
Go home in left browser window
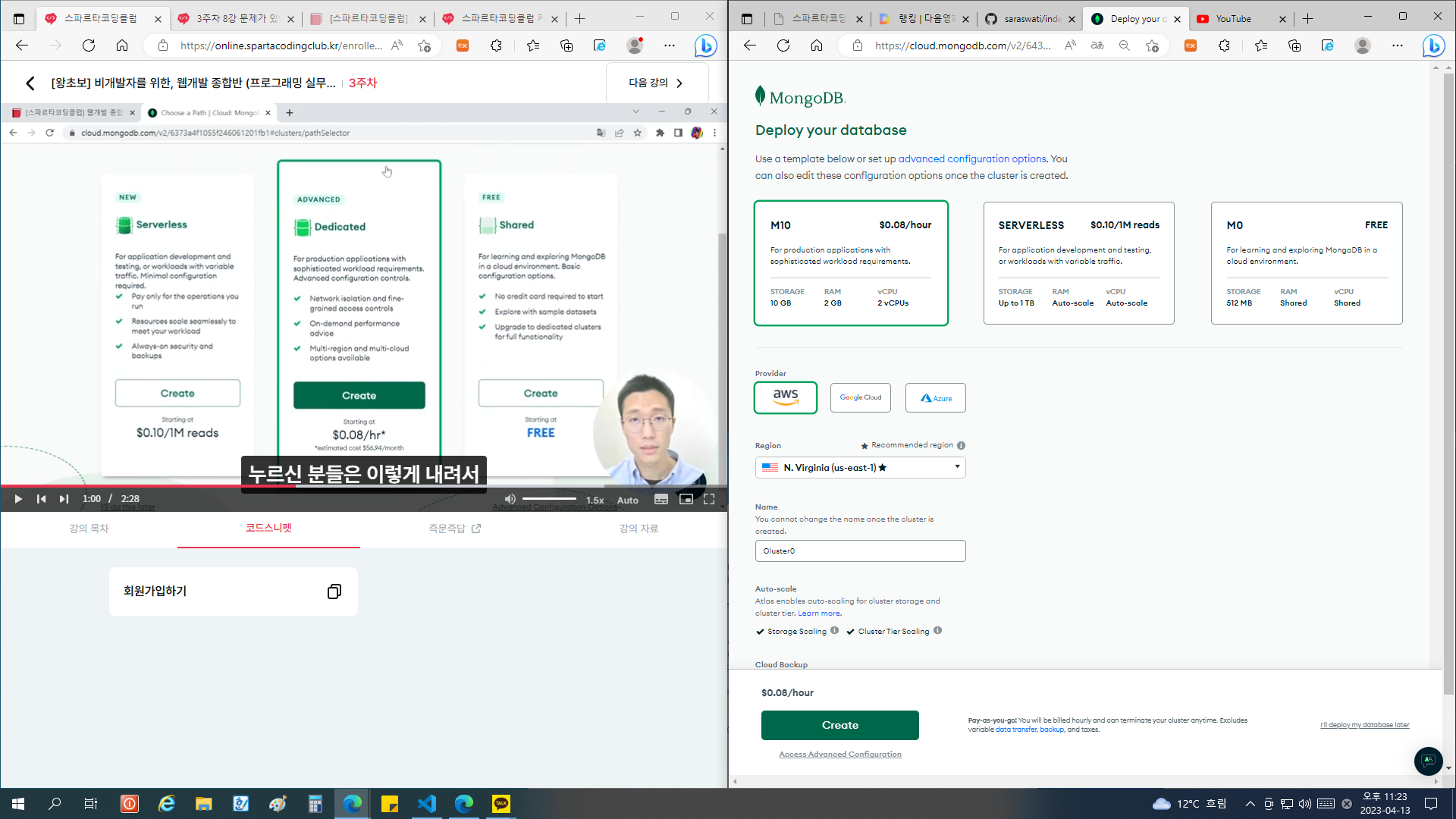[122, 45]
